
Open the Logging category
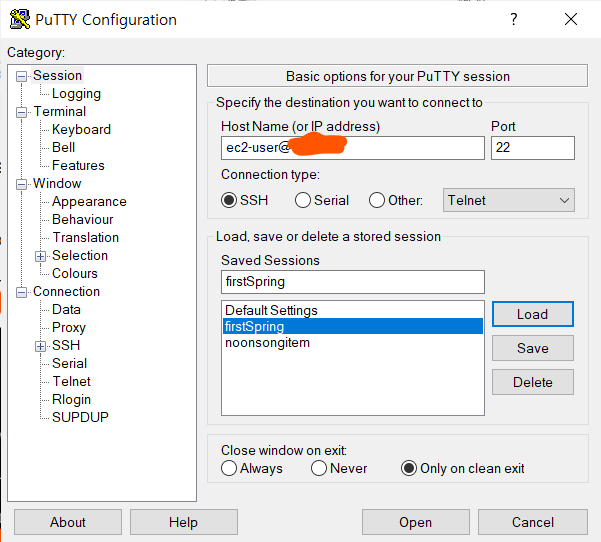[76, 94]
